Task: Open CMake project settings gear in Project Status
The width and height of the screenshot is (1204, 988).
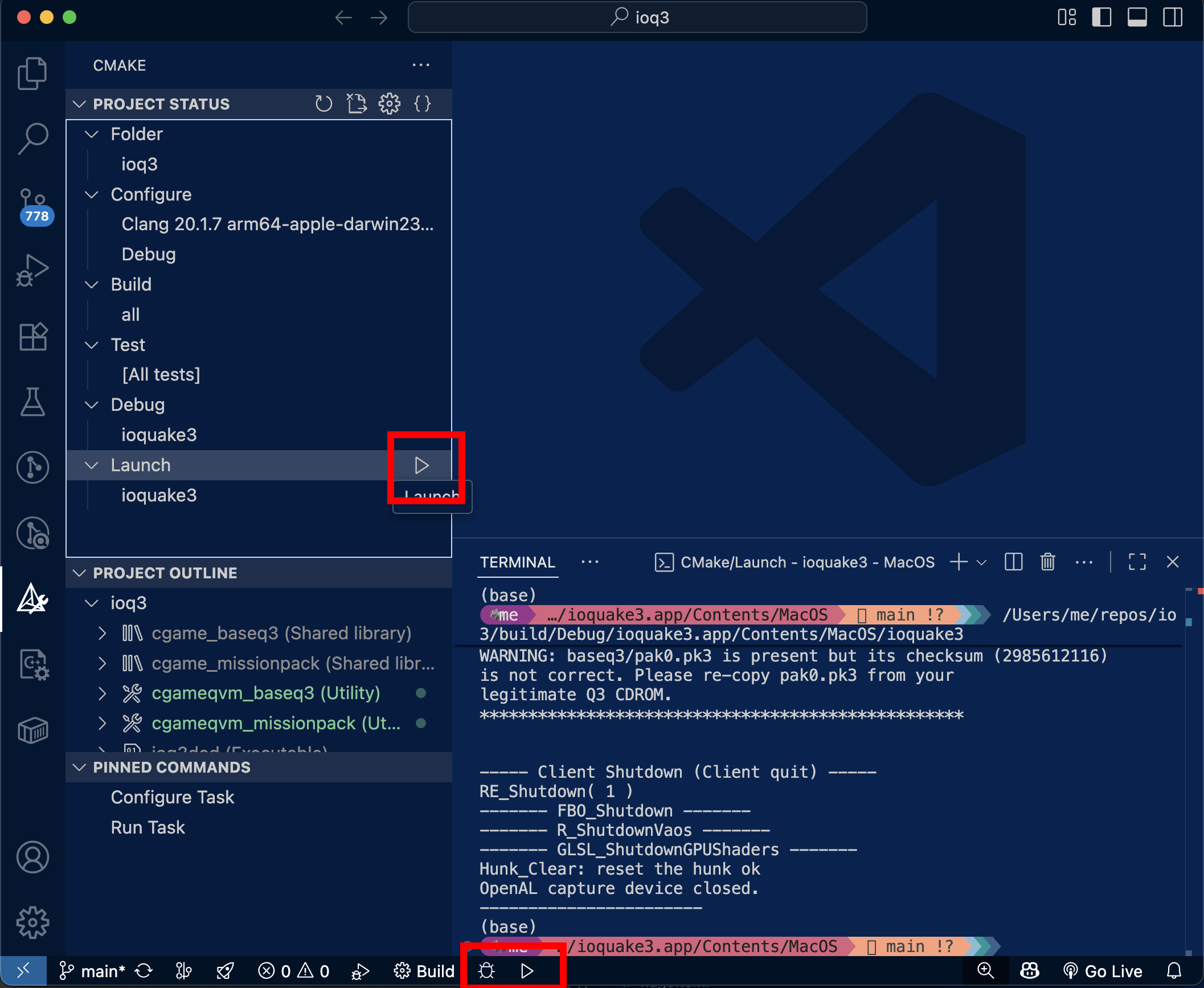Action: (x=389, y=103)
